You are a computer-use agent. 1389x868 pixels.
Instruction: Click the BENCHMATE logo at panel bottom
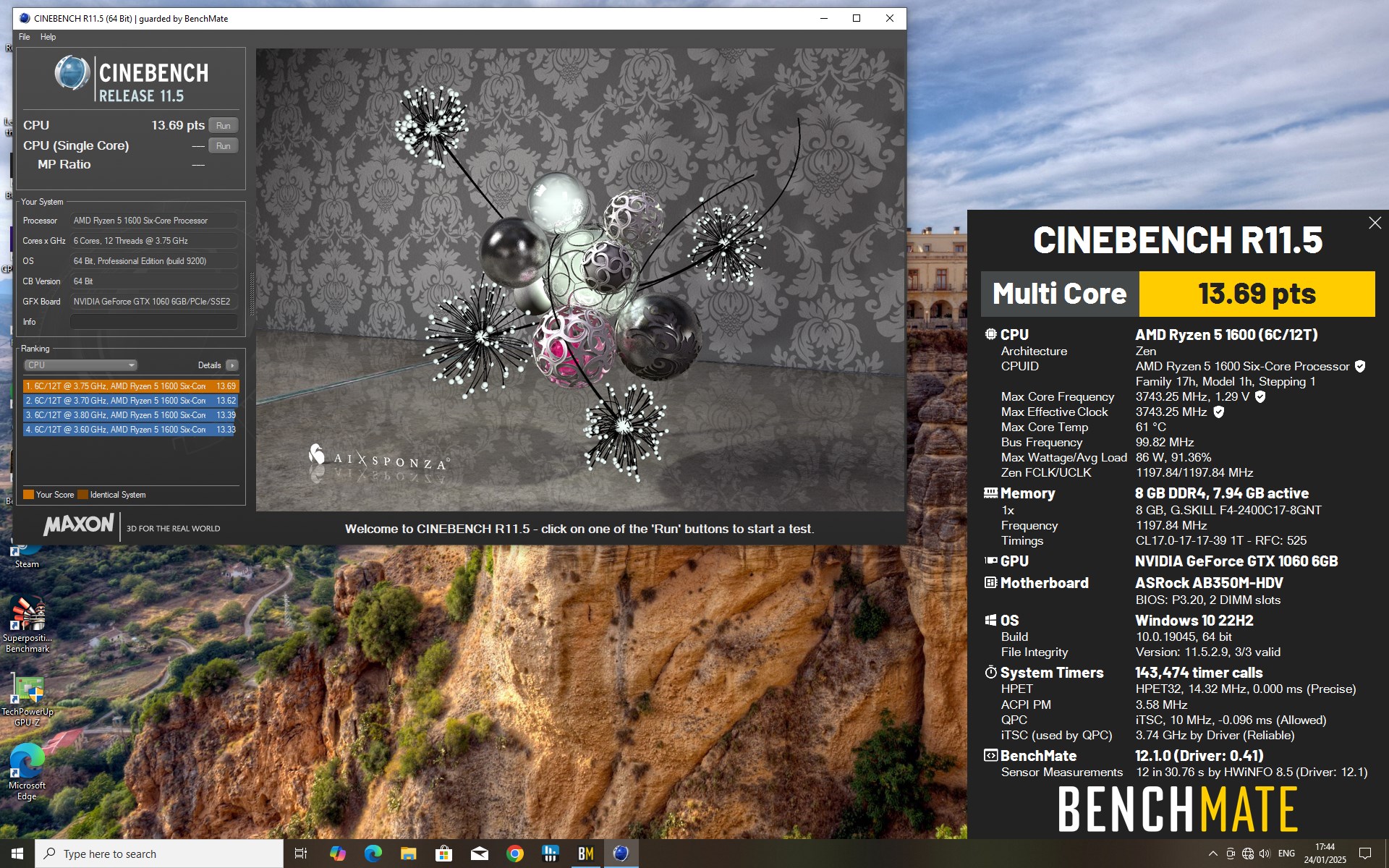1178,809
